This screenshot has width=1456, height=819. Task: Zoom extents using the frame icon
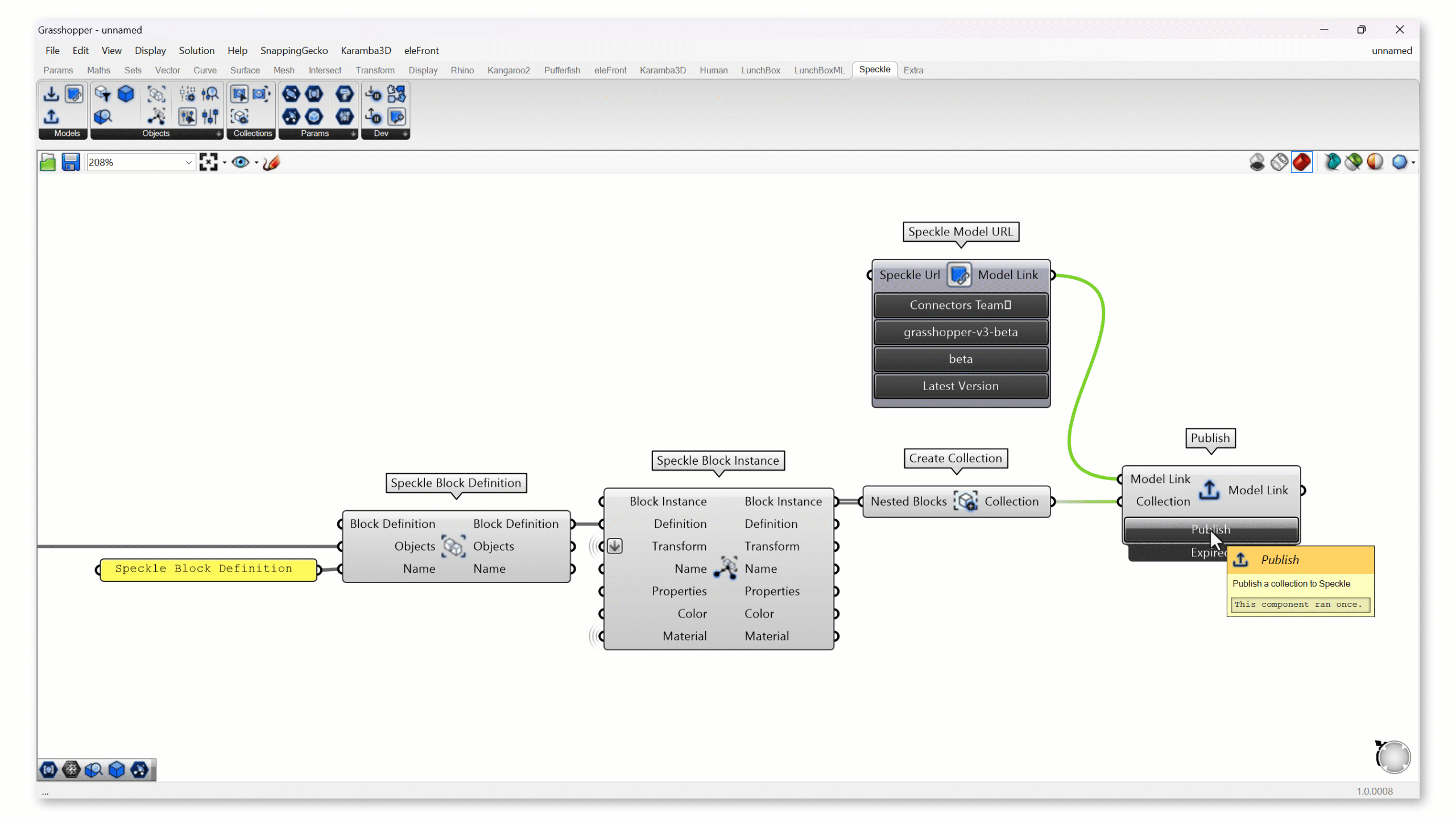(209, 163)
